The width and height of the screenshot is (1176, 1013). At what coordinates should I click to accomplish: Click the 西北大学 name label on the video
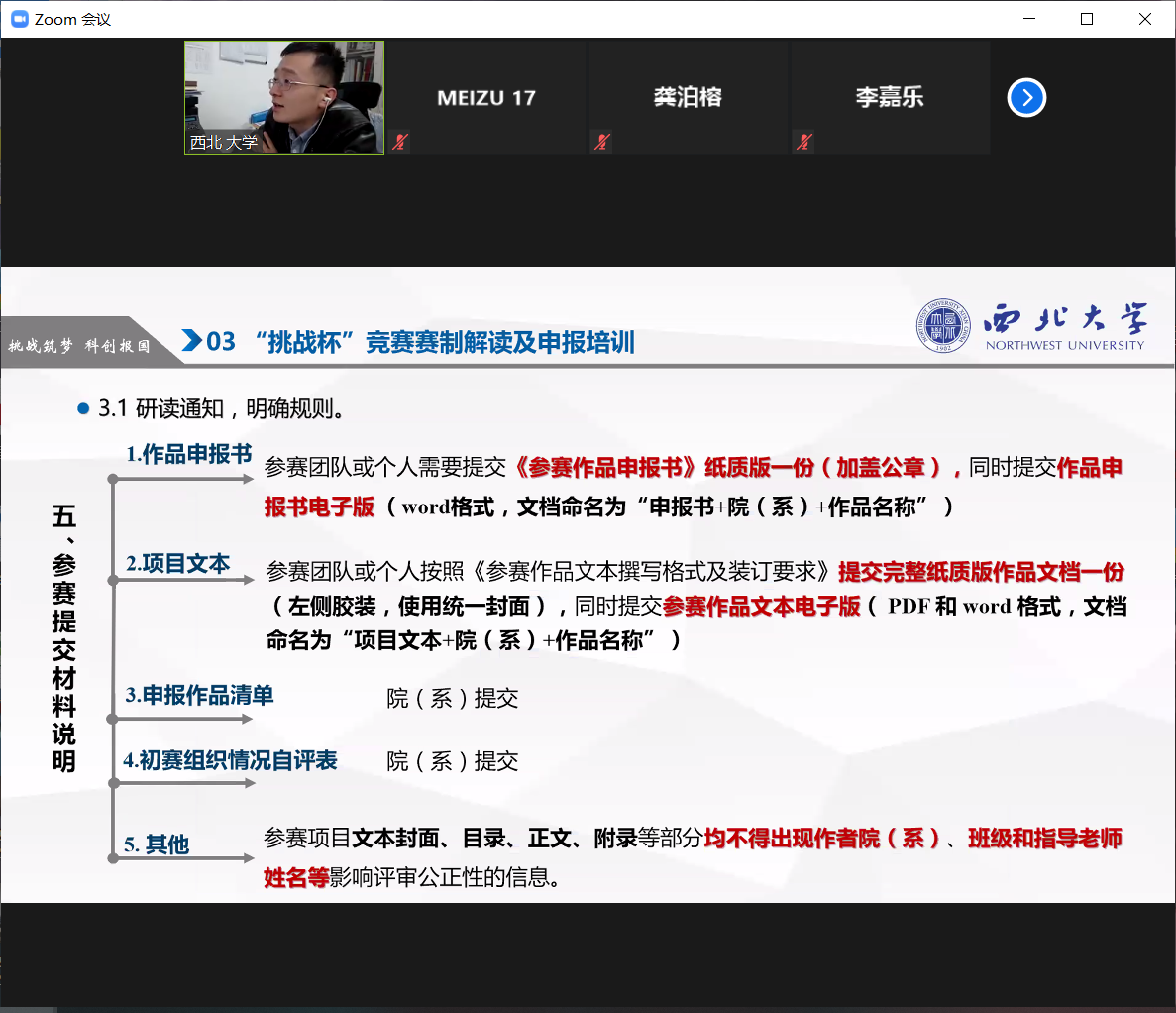click(x=224, y=143)
